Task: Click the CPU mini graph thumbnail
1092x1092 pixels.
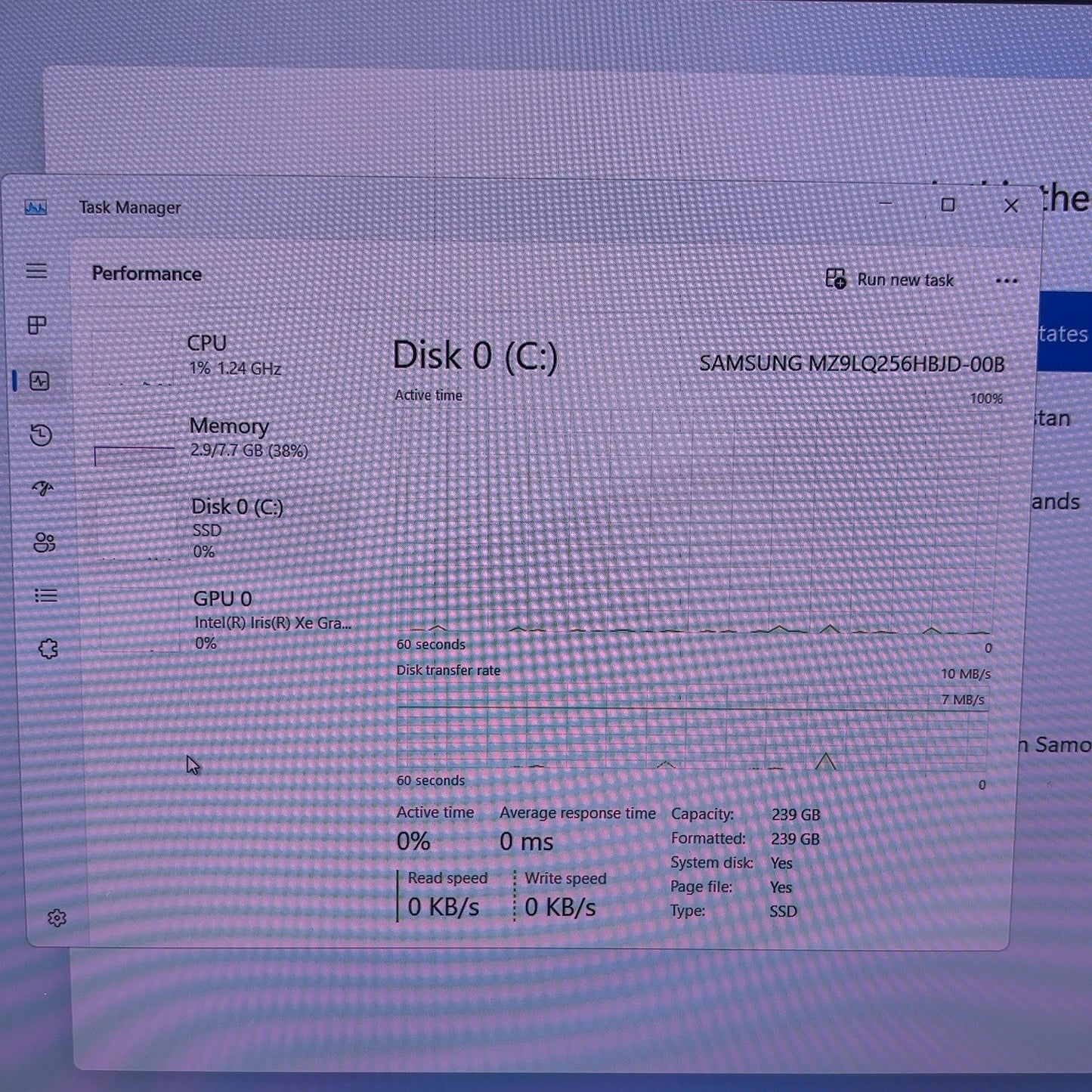Action: pos(133,359)
